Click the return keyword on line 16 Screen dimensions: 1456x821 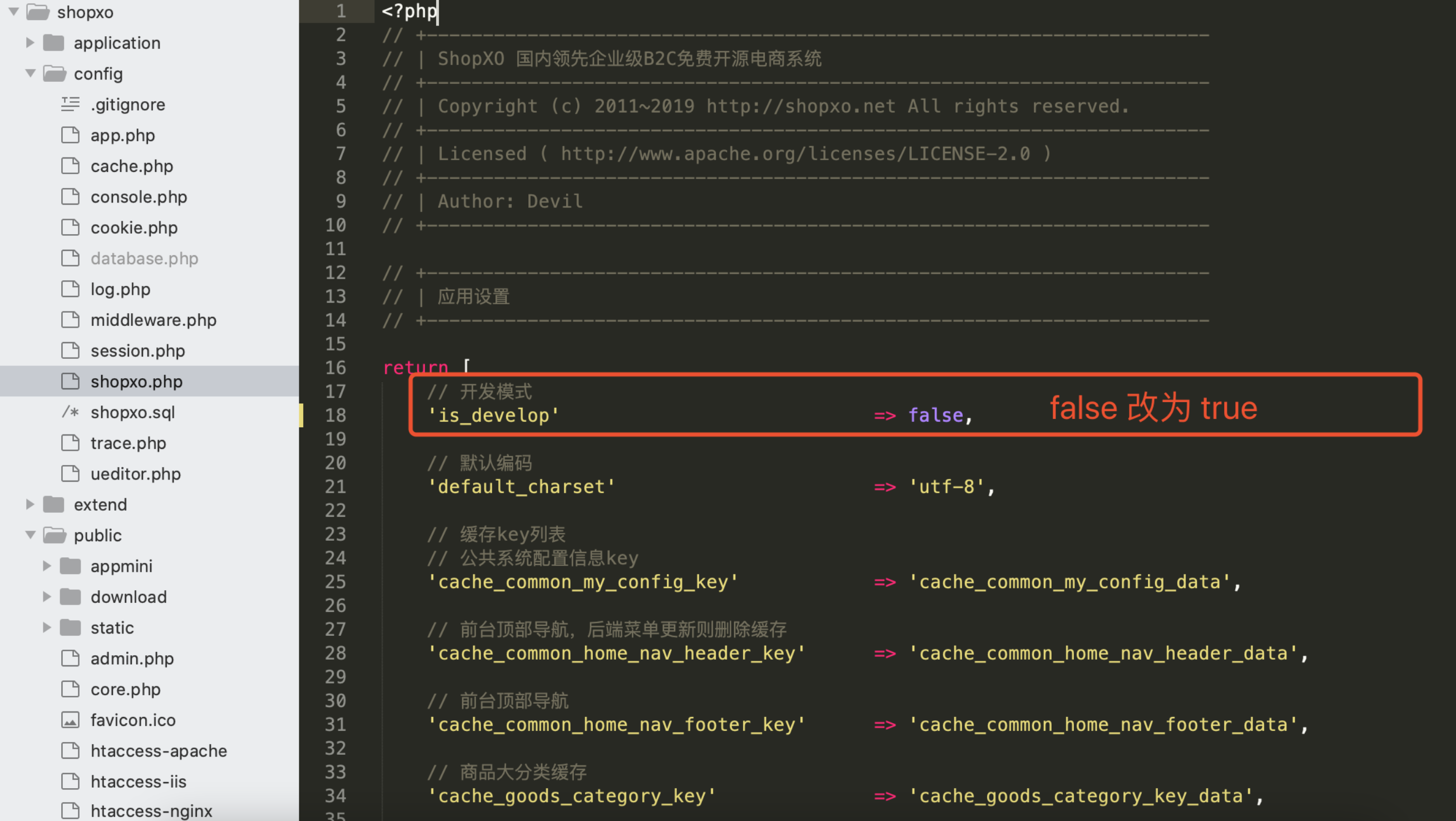tap(415, 368)
